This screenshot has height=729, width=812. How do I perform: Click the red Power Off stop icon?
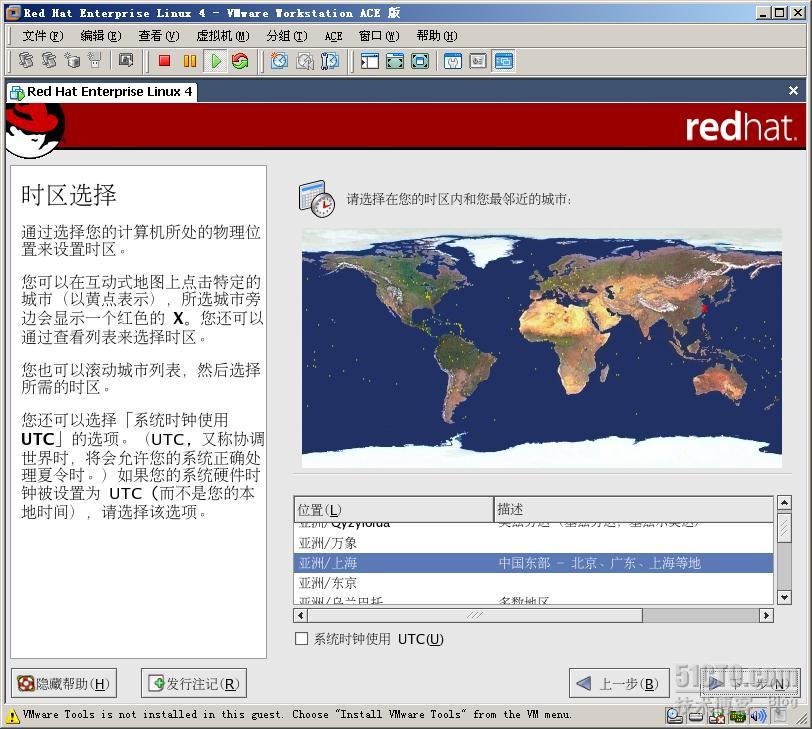click(165, 61)
